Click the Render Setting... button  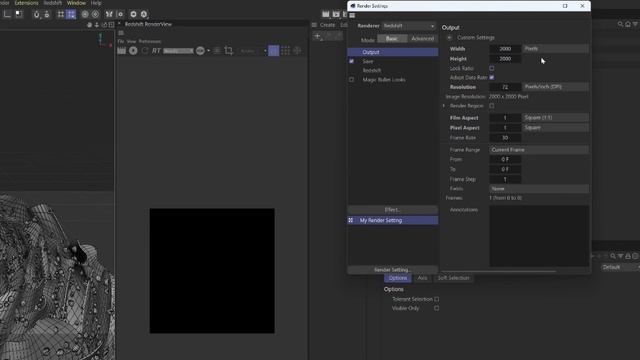point(393,270)
